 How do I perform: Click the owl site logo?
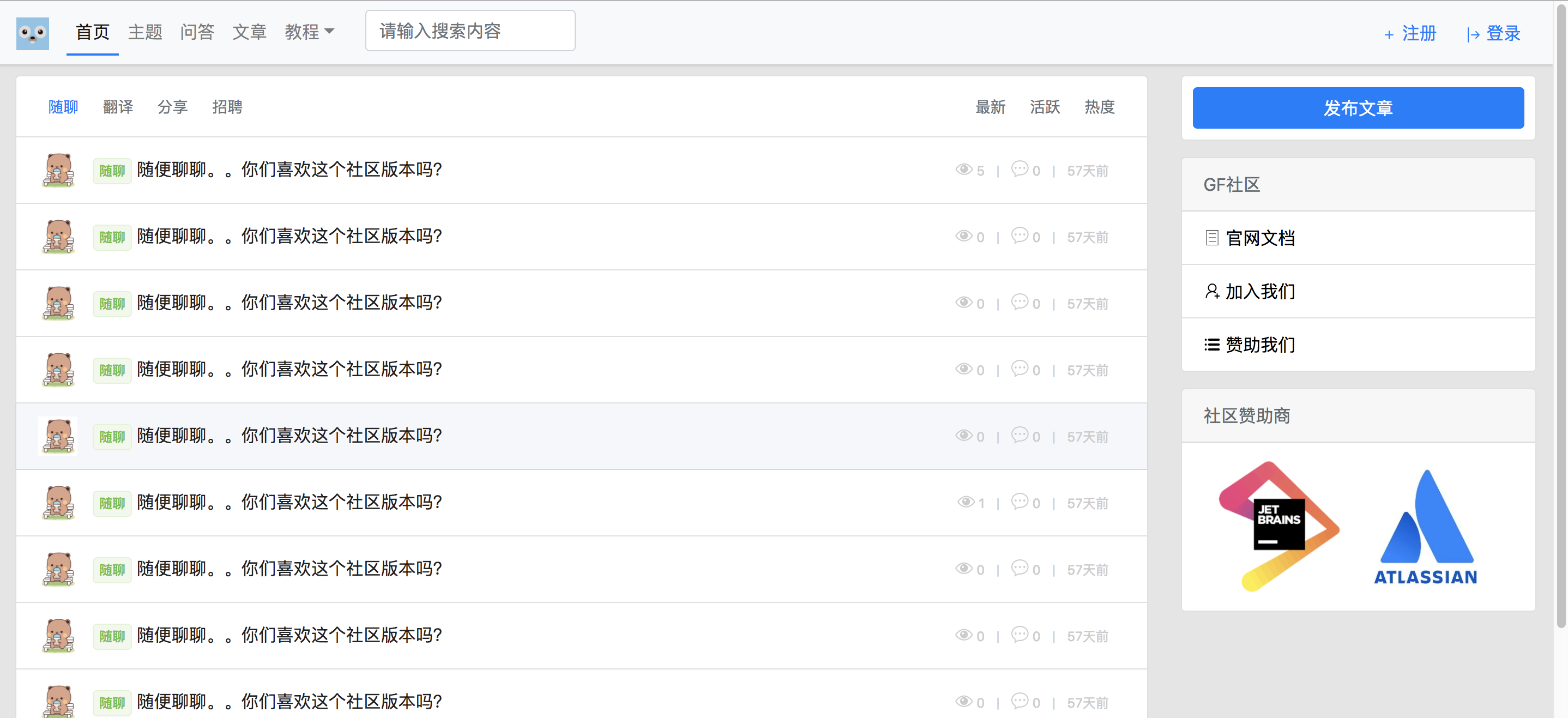click(32, 33)
